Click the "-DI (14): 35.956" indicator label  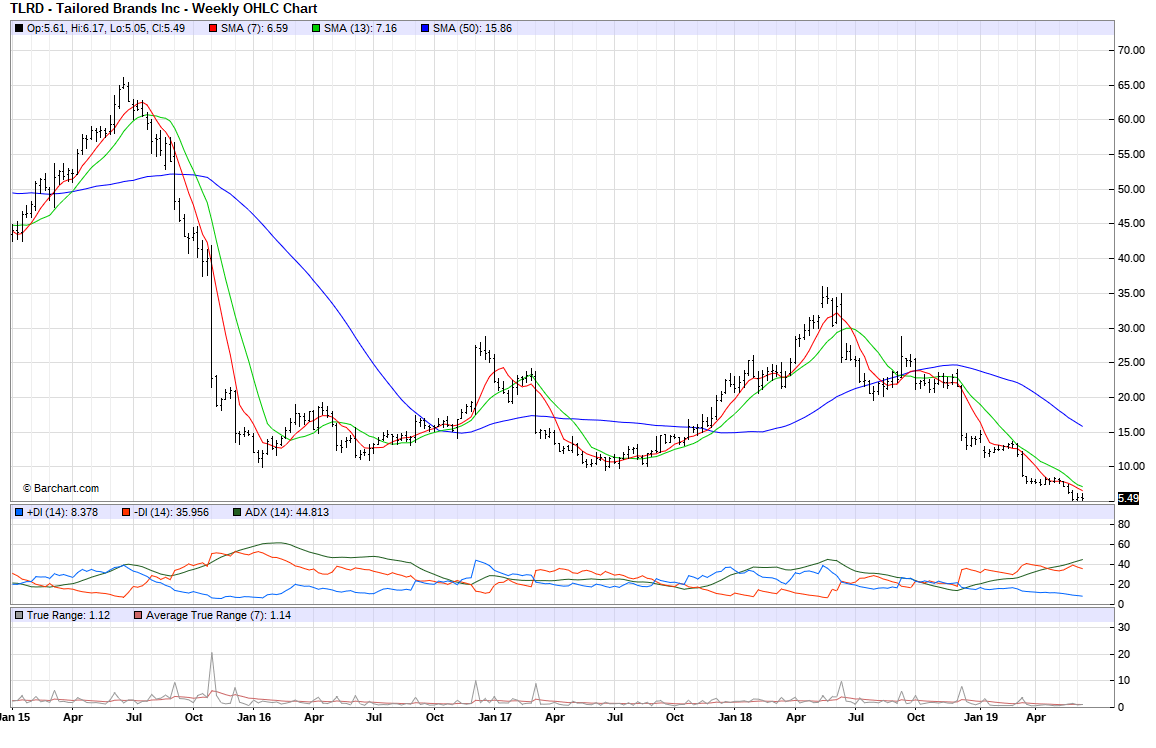[x=172, y=512]
